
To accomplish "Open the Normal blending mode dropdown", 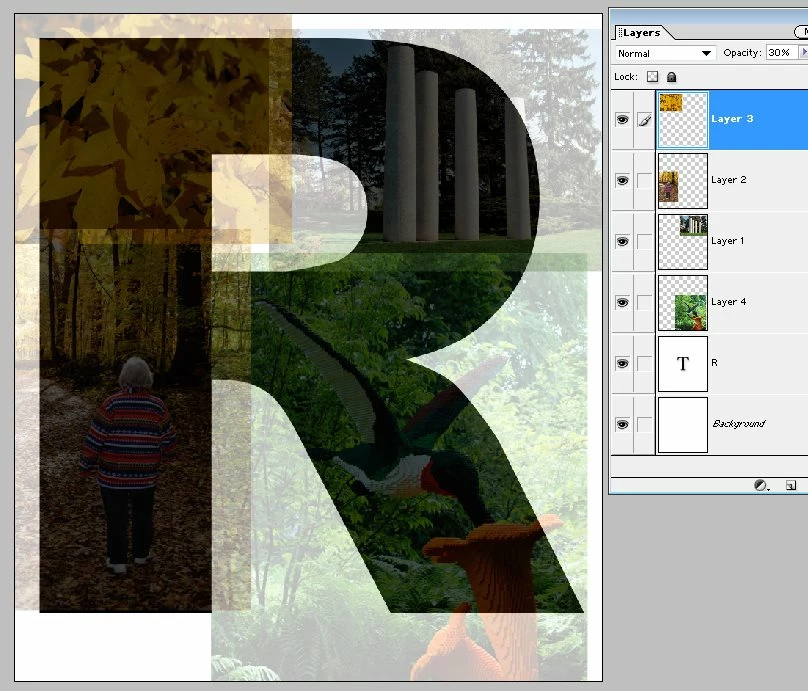I will pyautogui.click(x=665, y=53).
